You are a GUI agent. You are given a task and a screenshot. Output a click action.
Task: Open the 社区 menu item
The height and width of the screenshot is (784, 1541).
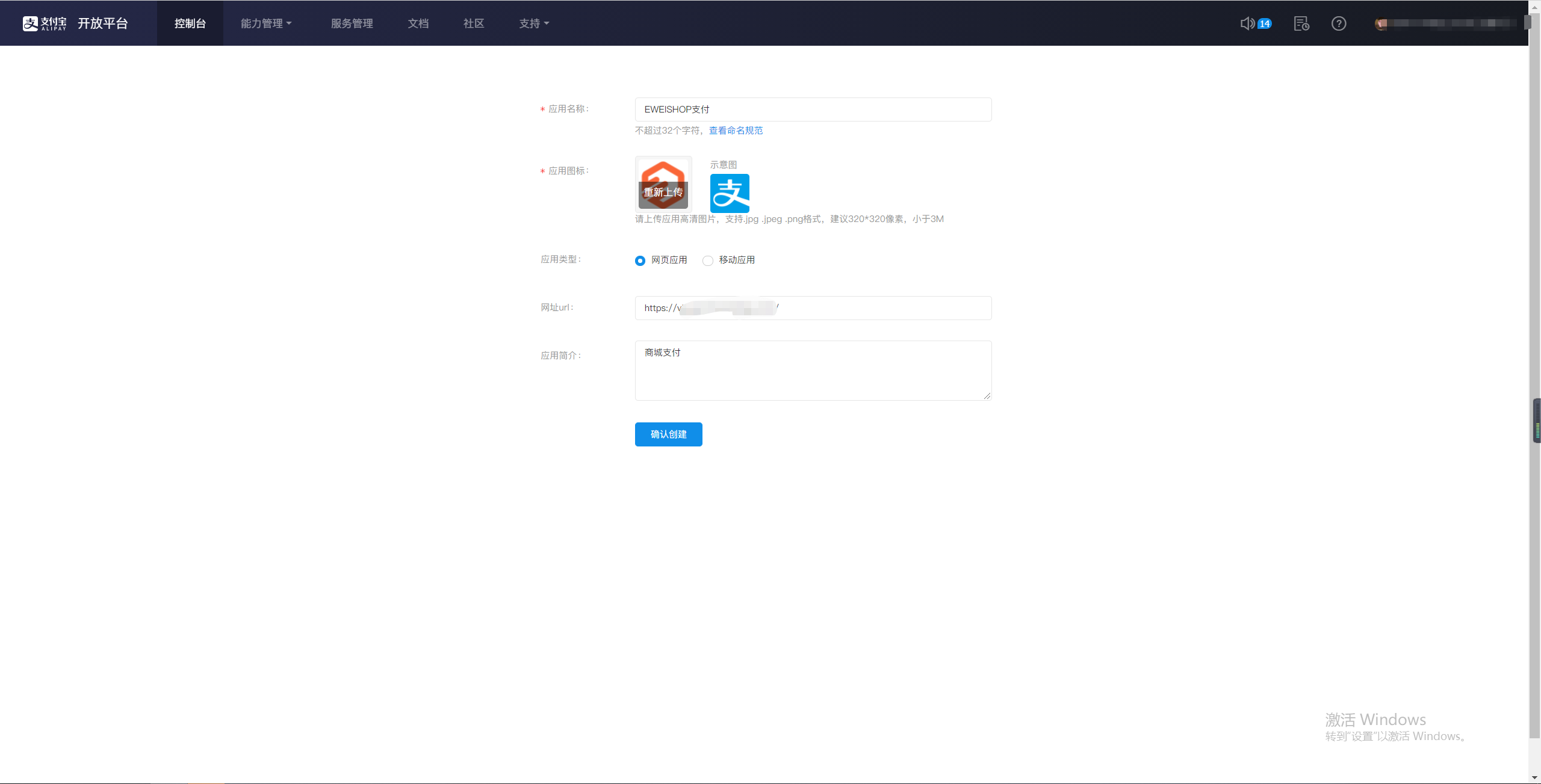click(474, 23)
